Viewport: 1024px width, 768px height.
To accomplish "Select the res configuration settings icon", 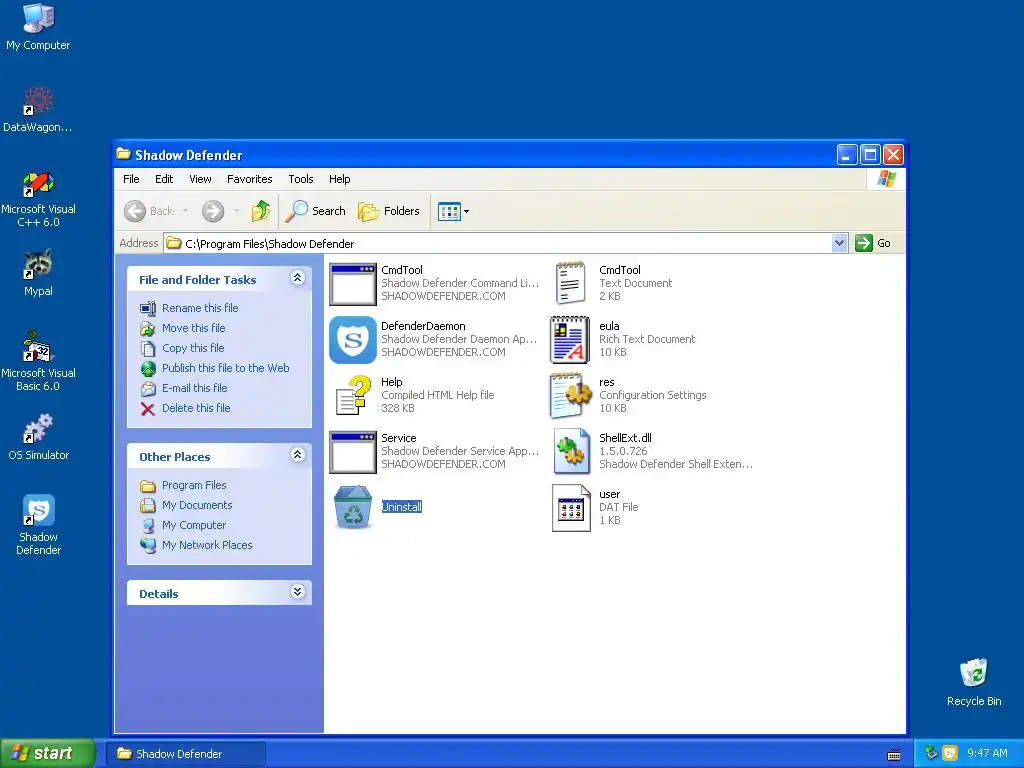I will pyautogui.click(x=570, y=396).
